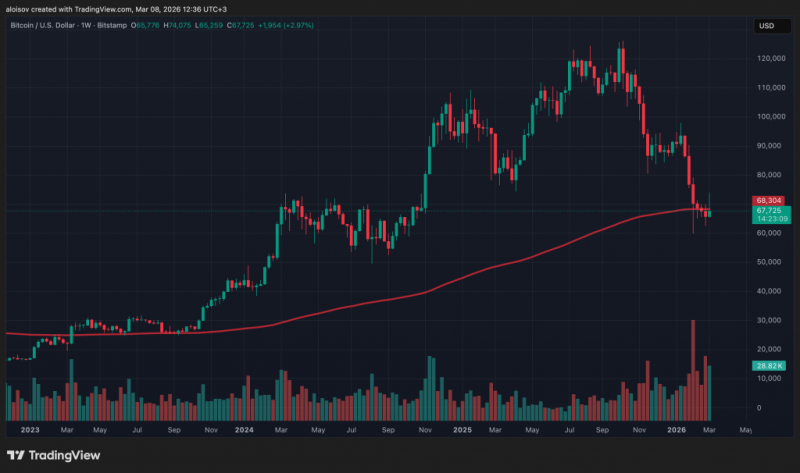800x473 pixels.
Task: Click the 100,000 price level on axis
Action: 771,116
